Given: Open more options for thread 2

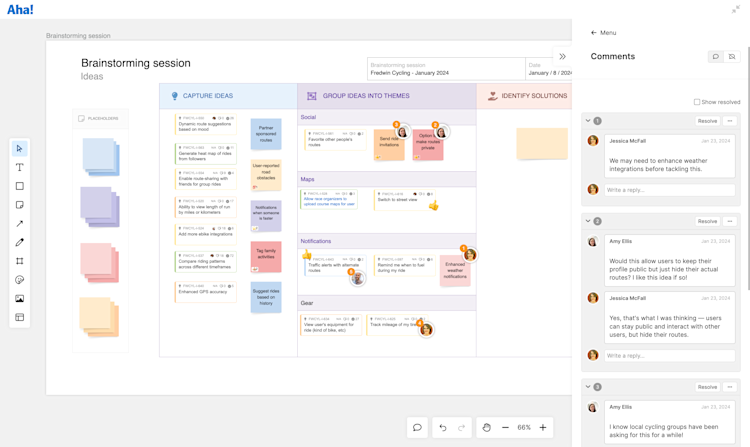Looking at the screenshot, I should (x=730, y=221).
